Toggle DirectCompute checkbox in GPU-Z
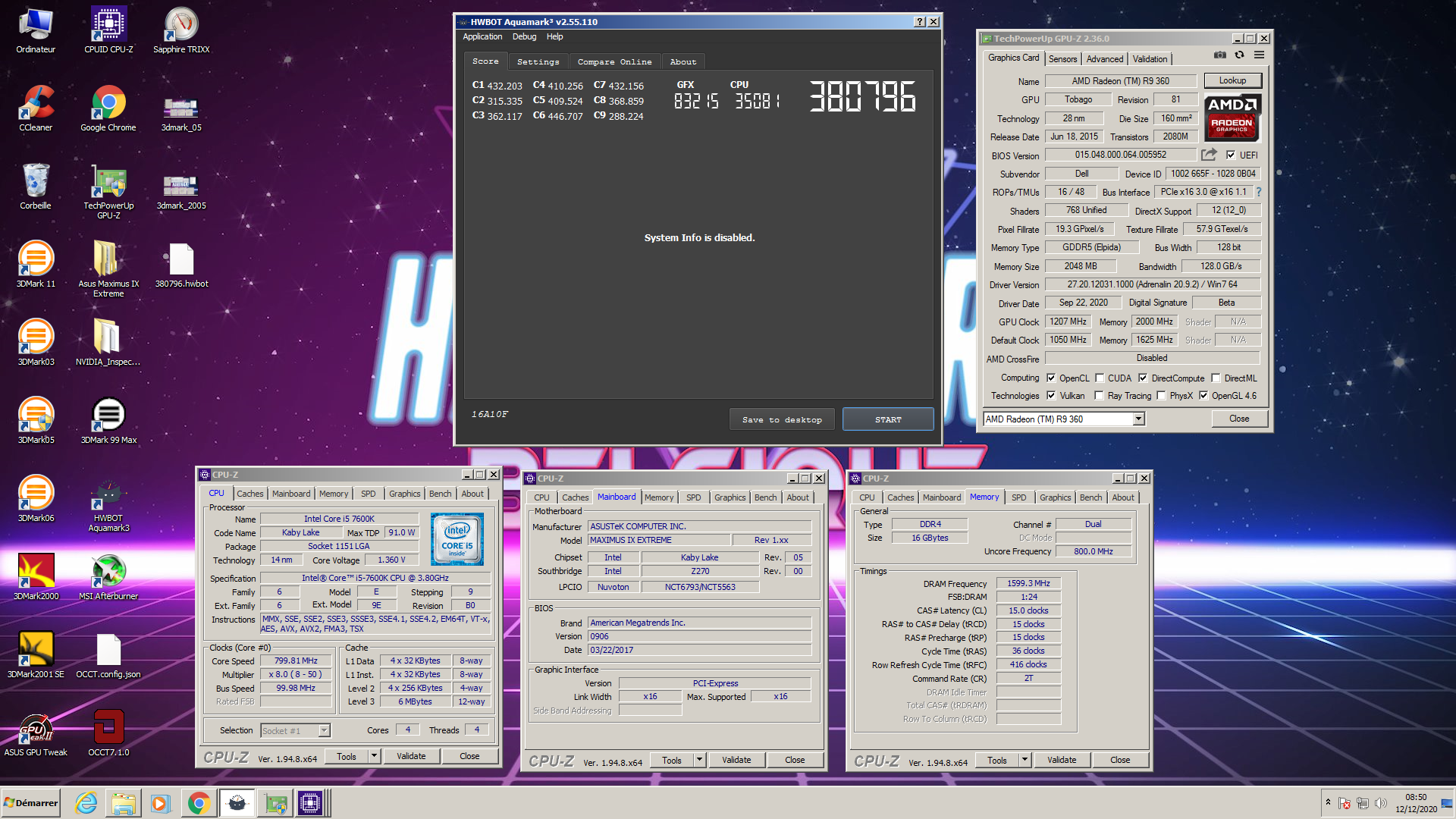 1143,378
